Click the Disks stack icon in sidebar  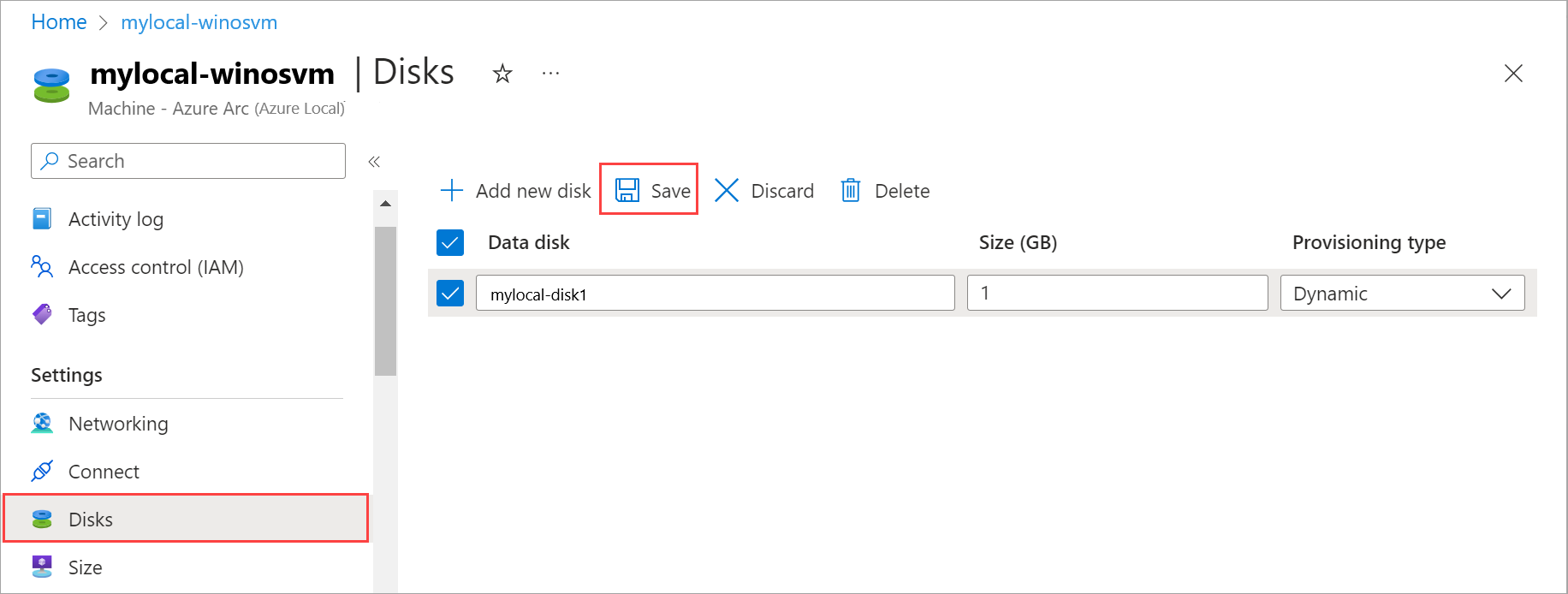[x=42, y=519]
